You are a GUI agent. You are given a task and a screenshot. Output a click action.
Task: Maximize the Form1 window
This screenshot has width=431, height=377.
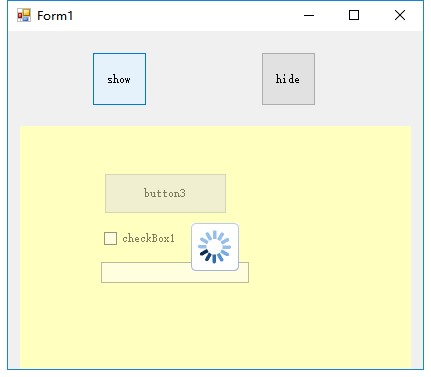(x=354, y=15)
